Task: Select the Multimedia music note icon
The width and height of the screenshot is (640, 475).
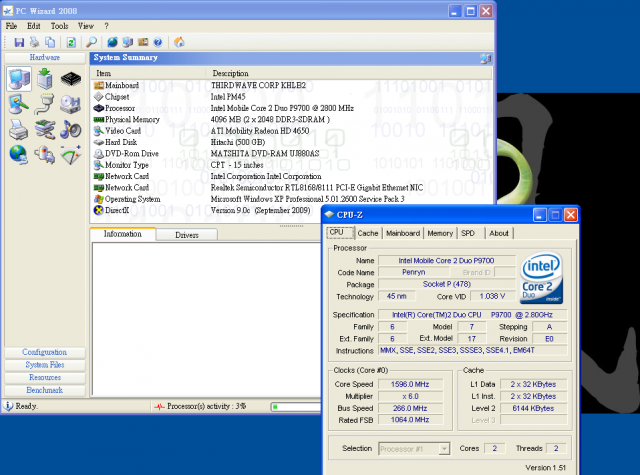Action: pyautogui.click(x=71, y=130)
